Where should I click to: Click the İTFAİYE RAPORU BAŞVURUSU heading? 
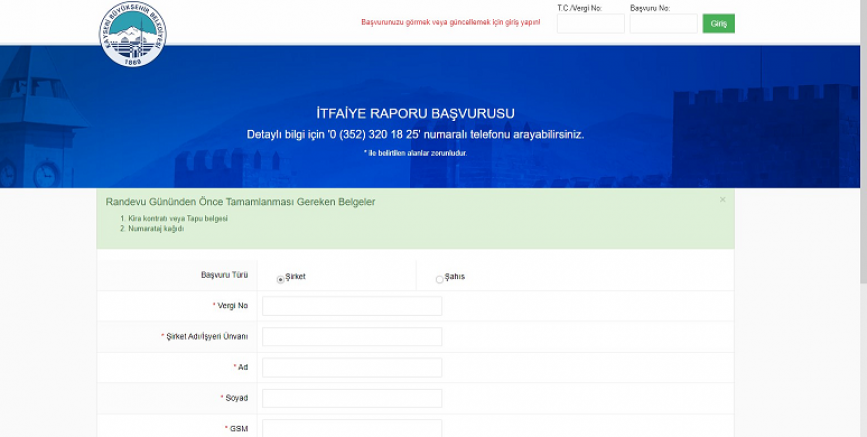414,114
